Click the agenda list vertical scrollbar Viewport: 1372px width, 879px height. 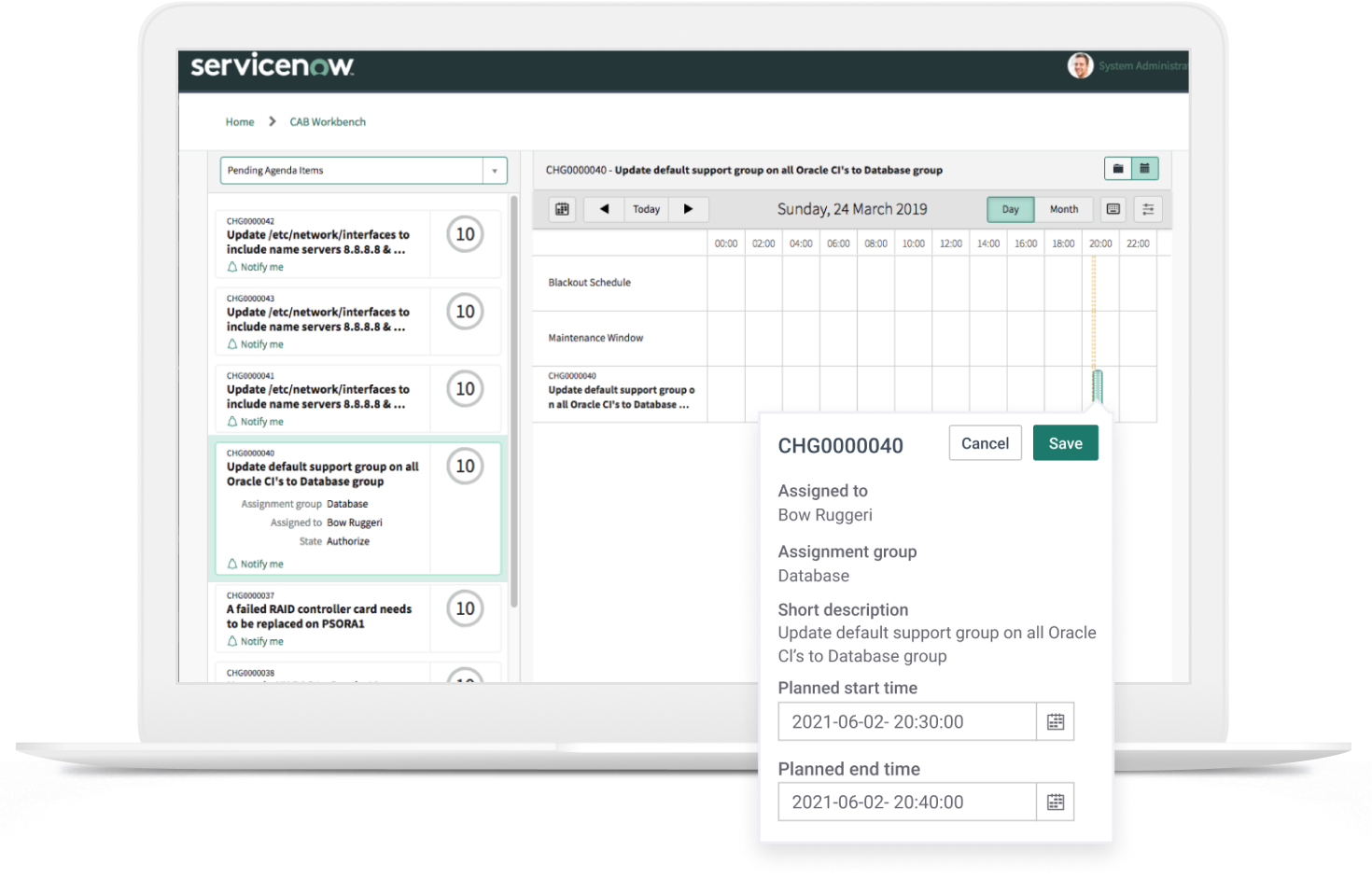[513, 401]
